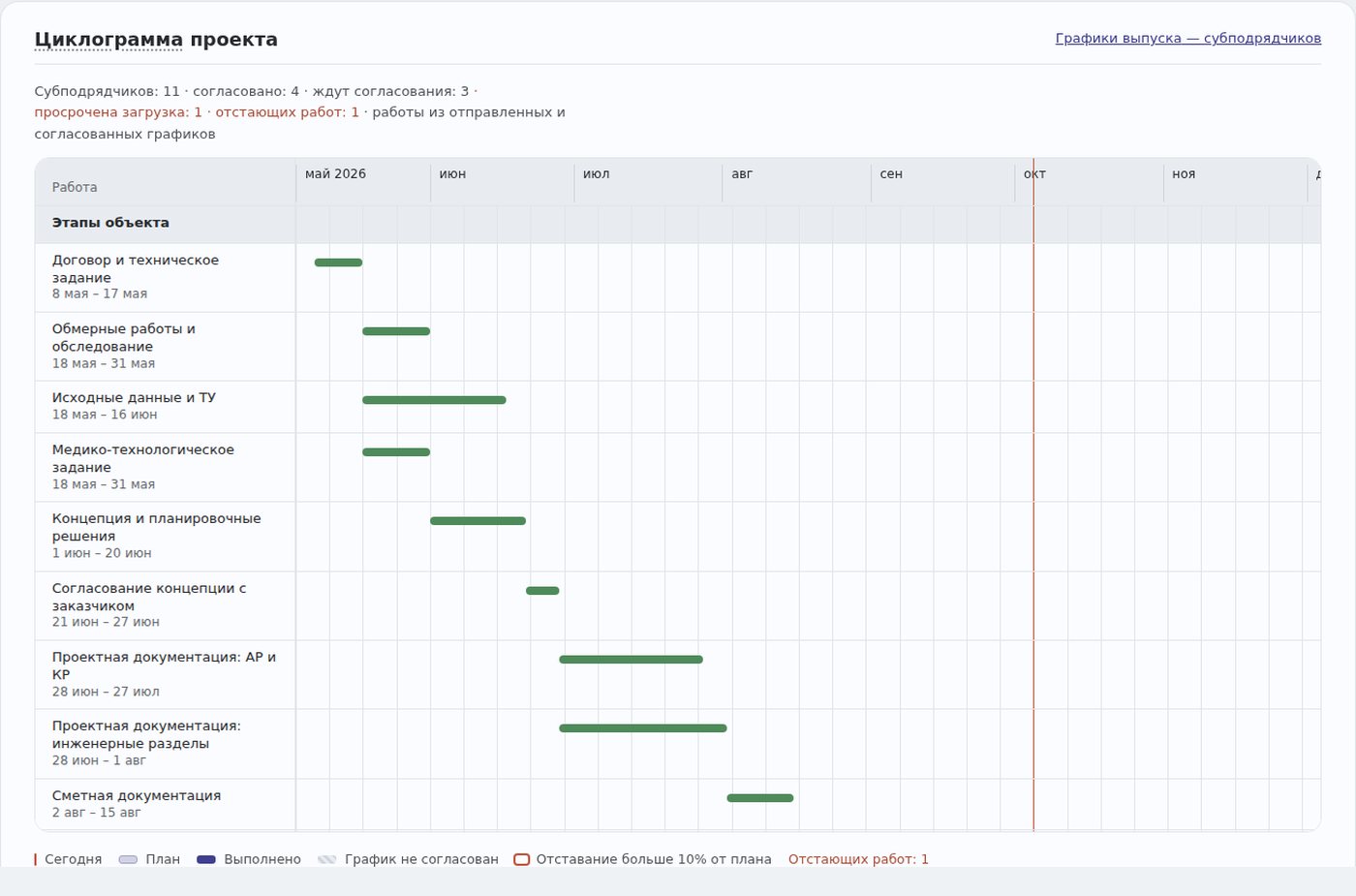Click the Отстающих работ: 1 legend text
The image size is (1356, 896).
[858, 859]
